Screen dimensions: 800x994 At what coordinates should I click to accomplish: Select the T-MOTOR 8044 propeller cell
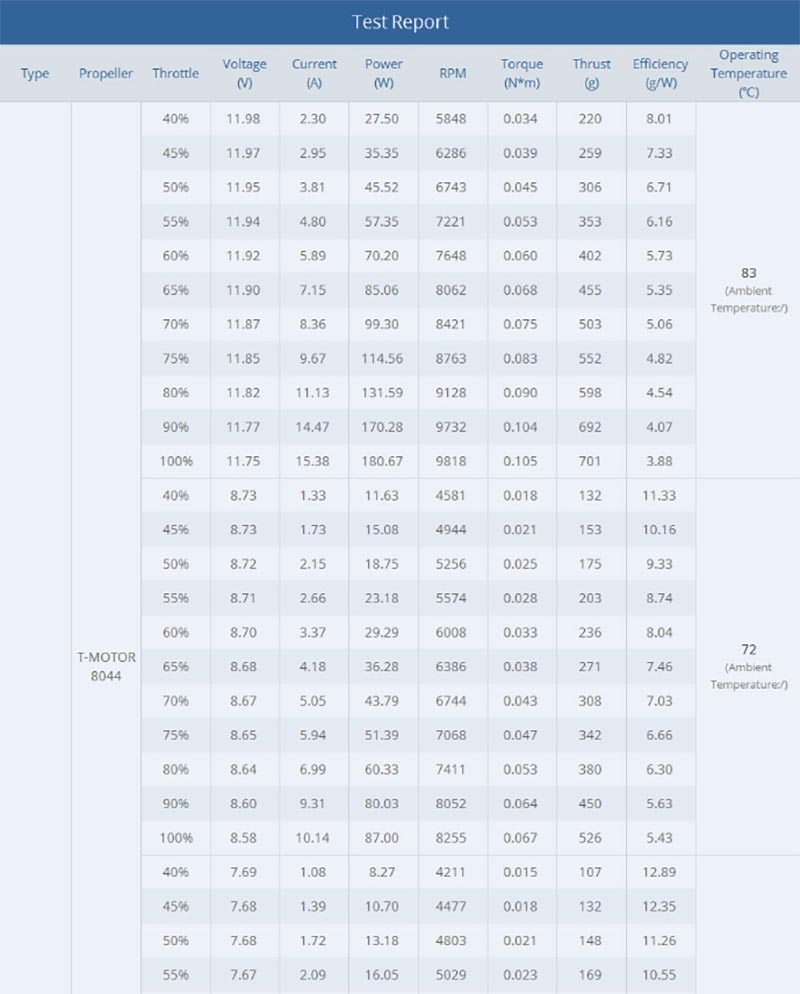106,665
